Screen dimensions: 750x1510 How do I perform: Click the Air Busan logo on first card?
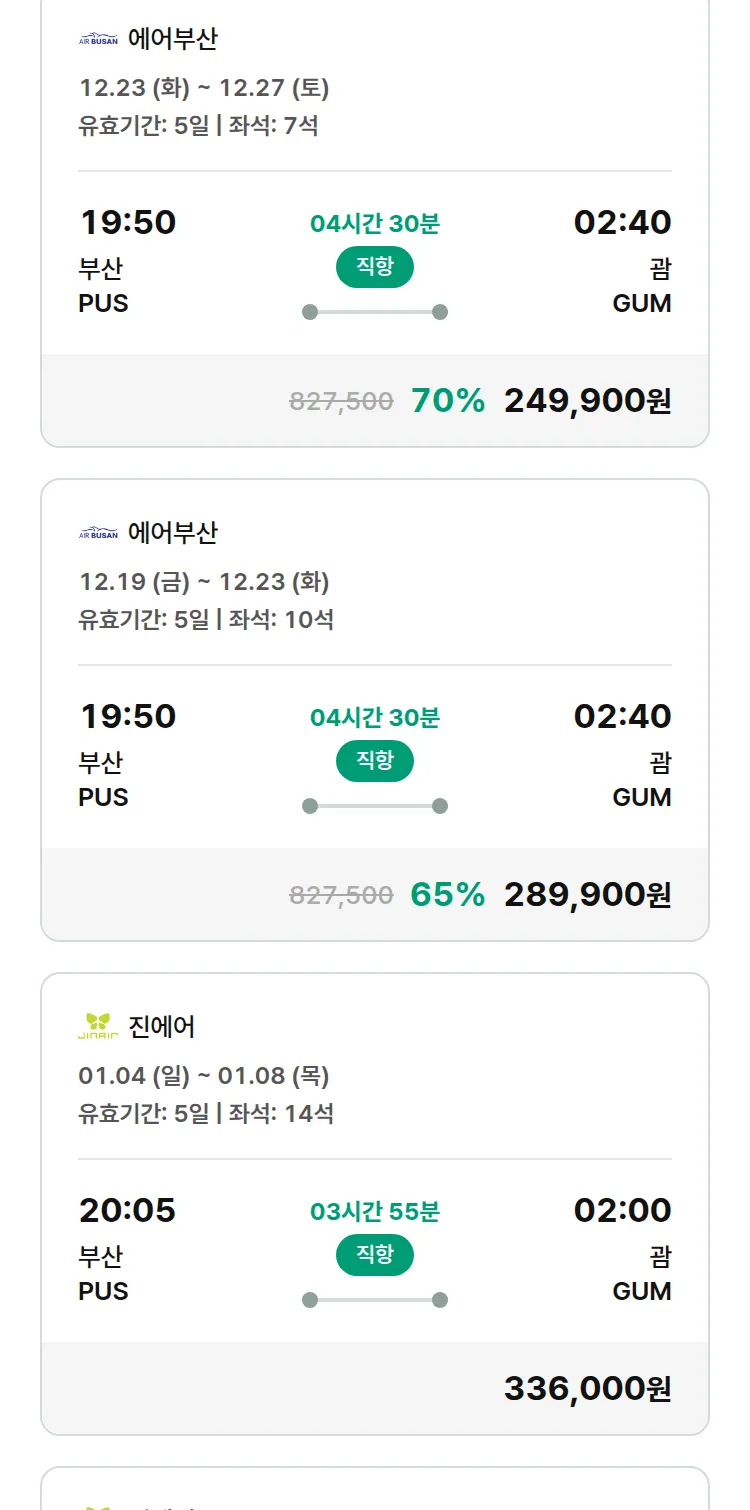point(98,40)
